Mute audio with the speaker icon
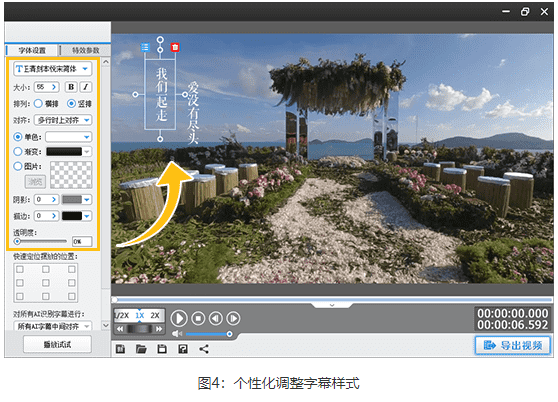Screen dimensions: 558x402 (x=177, y=334)
